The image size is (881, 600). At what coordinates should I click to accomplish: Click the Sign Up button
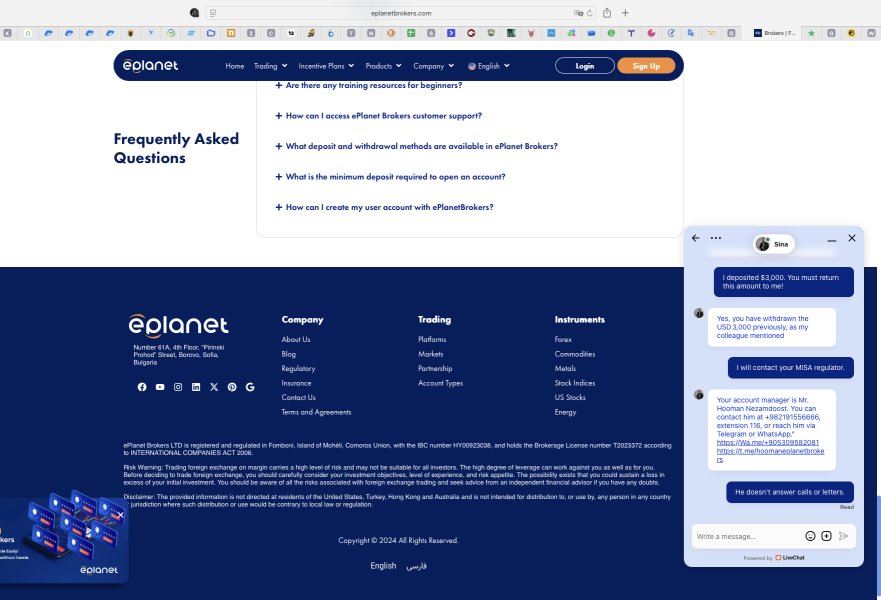(646, 66)
